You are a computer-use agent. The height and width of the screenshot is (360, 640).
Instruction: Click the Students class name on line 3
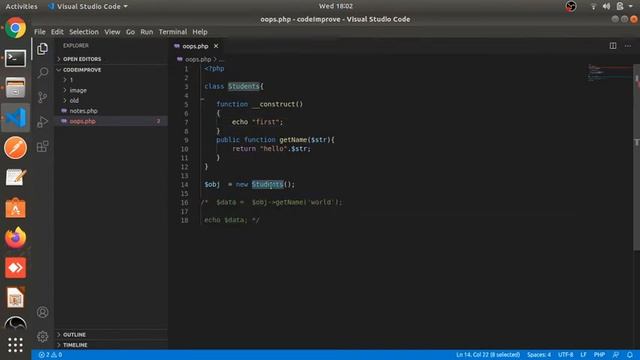244,87
